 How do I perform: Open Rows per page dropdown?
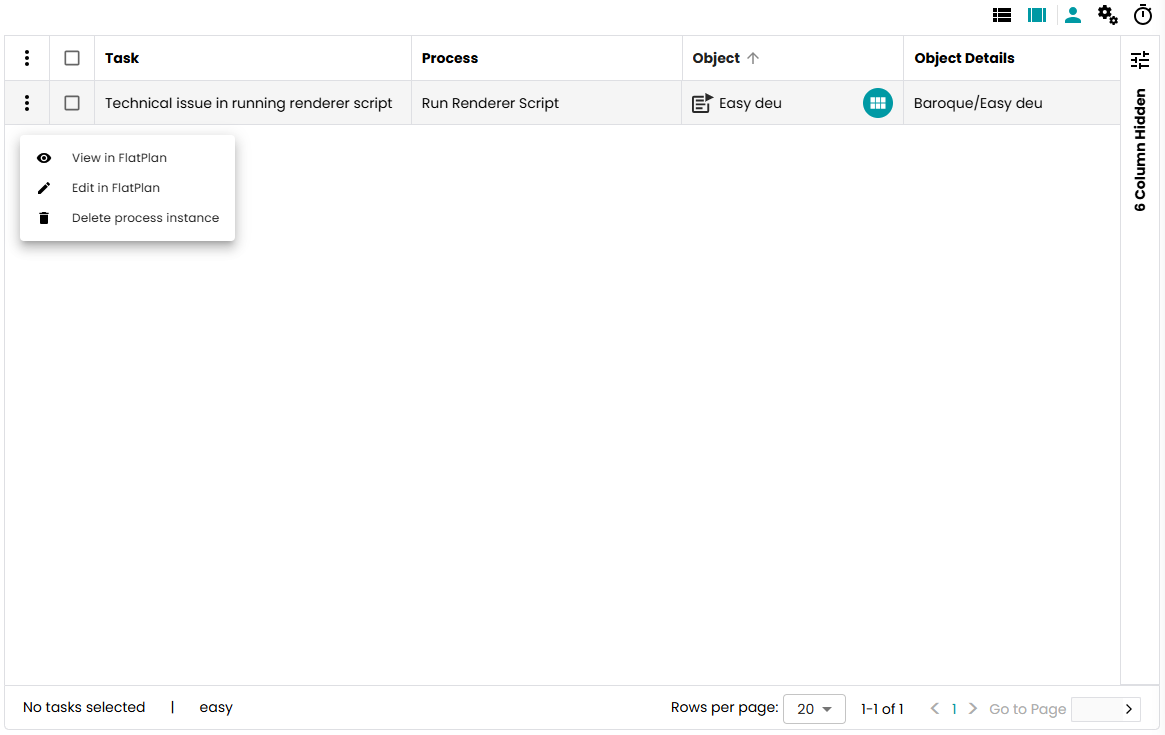click(814, 709)
